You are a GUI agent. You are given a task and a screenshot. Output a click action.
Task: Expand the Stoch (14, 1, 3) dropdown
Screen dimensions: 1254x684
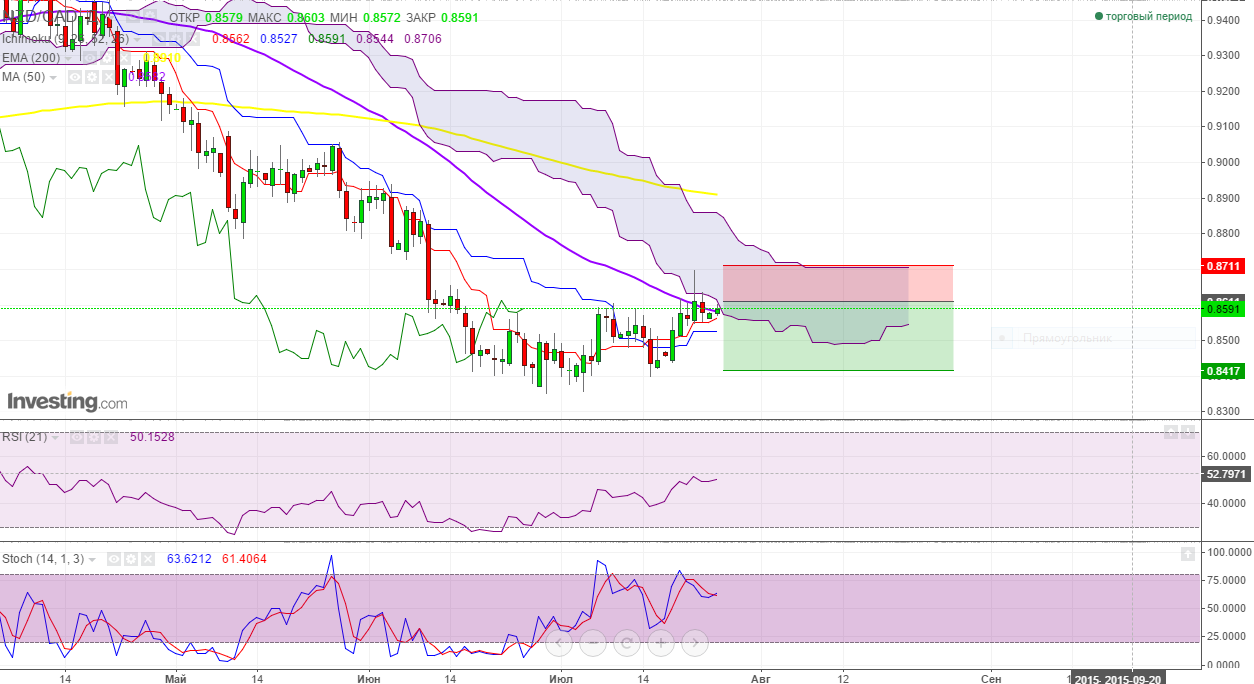(92, 560)
